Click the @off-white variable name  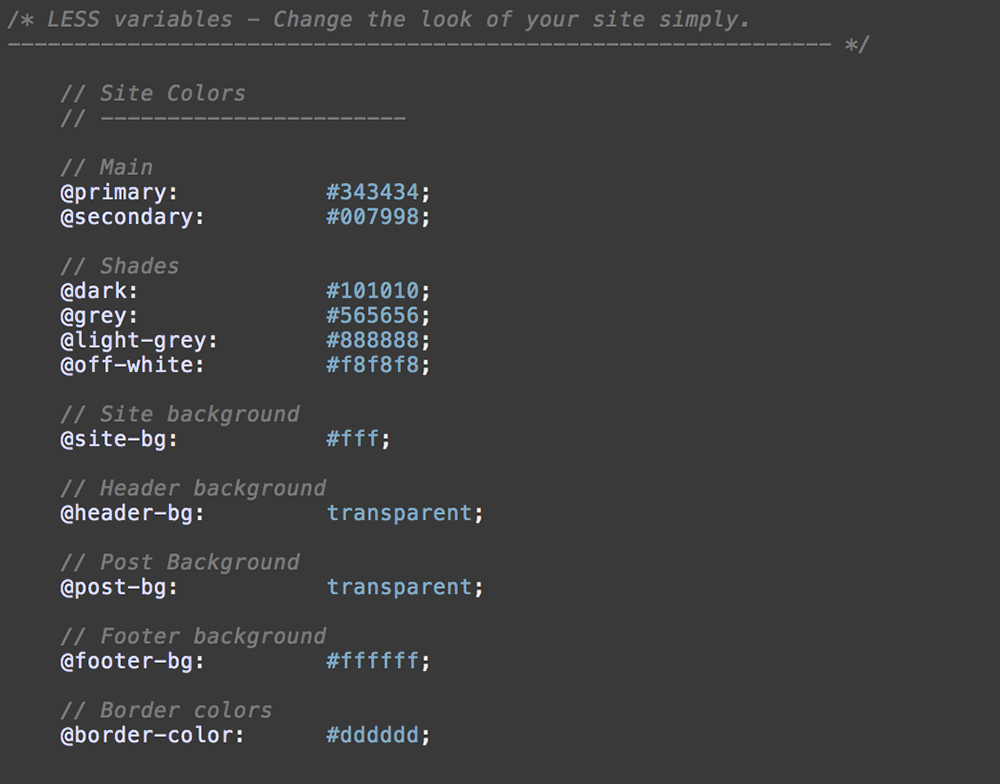pos(131,365)
